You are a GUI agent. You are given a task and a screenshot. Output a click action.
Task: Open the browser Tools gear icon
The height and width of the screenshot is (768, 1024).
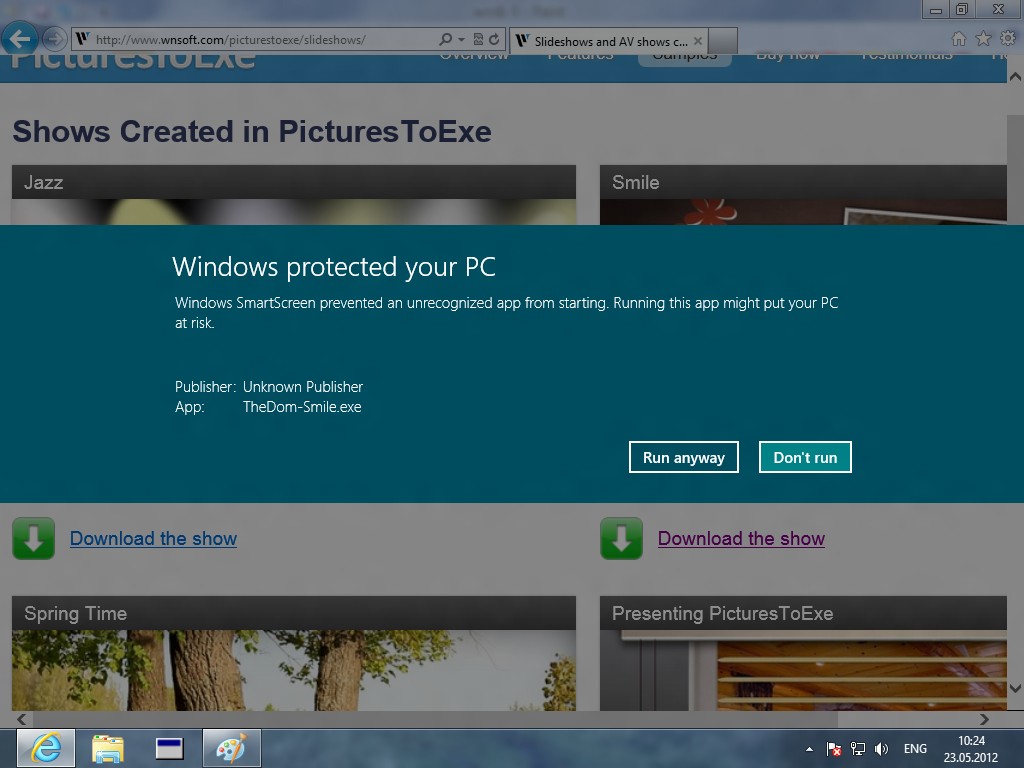click(x=1007, y=39)
